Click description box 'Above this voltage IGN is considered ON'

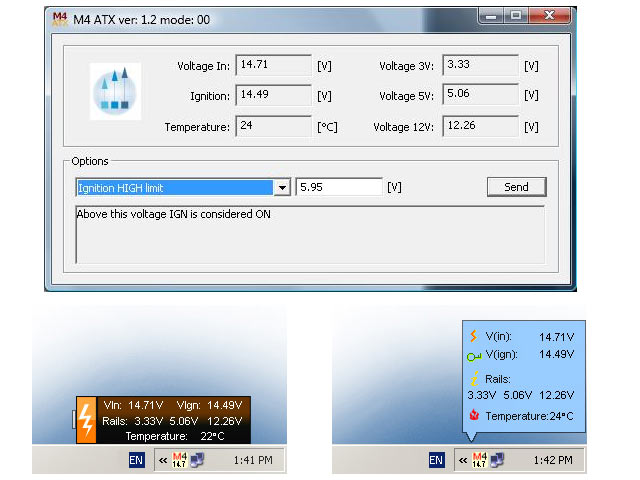(310, 235)
